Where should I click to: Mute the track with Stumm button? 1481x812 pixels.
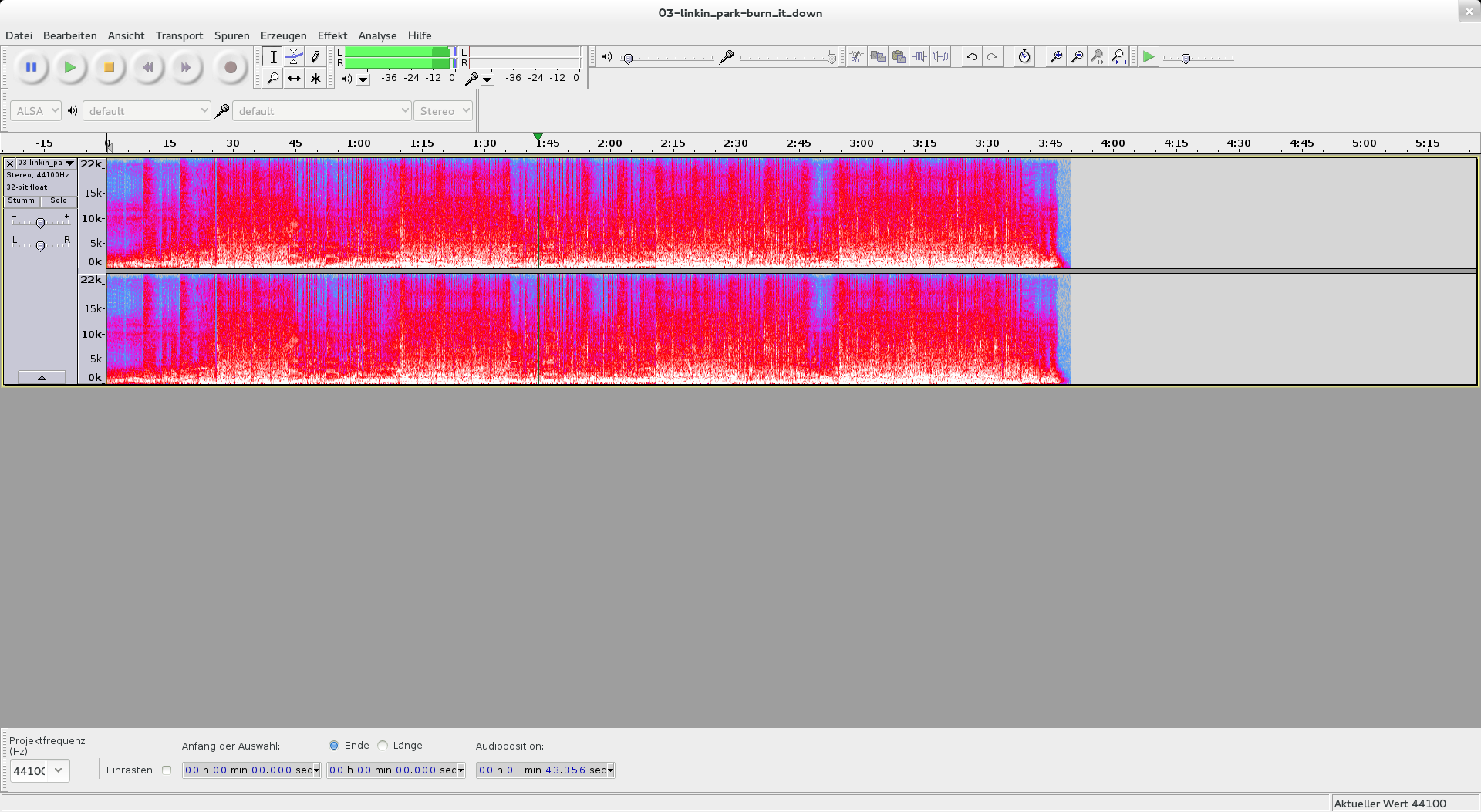coord(22,200)
